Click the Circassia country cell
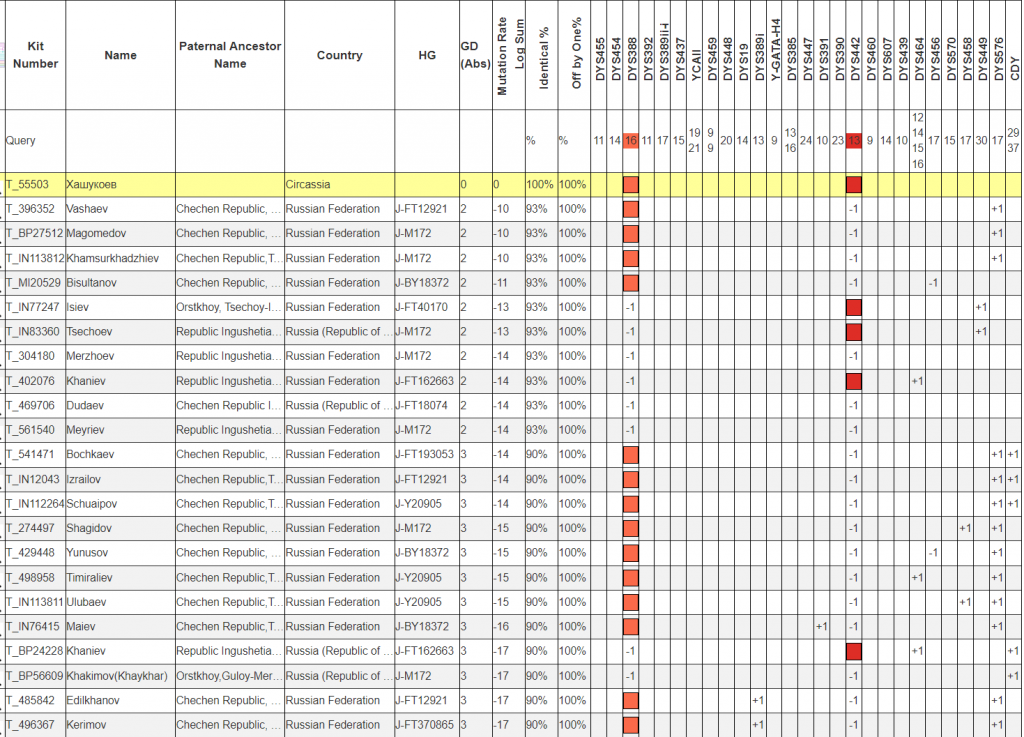The image size is (1024, 737). (x=308, y=185)
